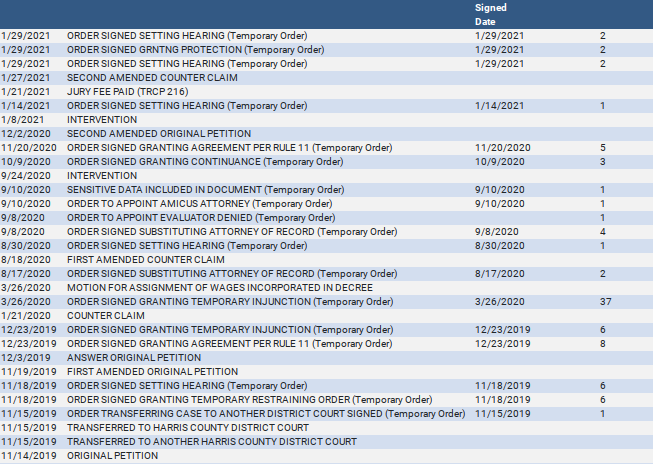Select the ORDER SIGNED GRNTNG PROTECTION entry
Screen dimensions: 653x464
pos(195,50)
